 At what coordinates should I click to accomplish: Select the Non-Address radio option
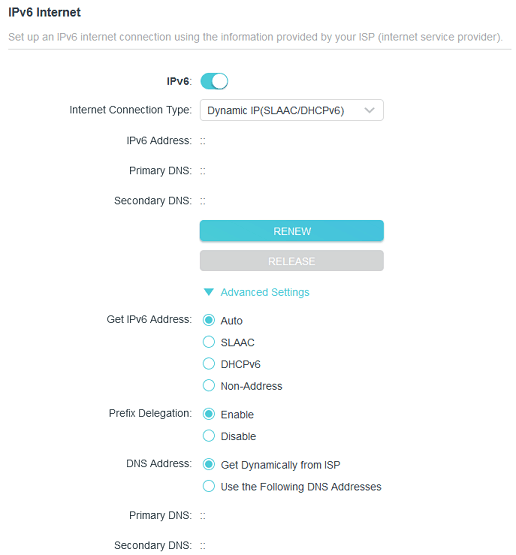tap(209, 385)
